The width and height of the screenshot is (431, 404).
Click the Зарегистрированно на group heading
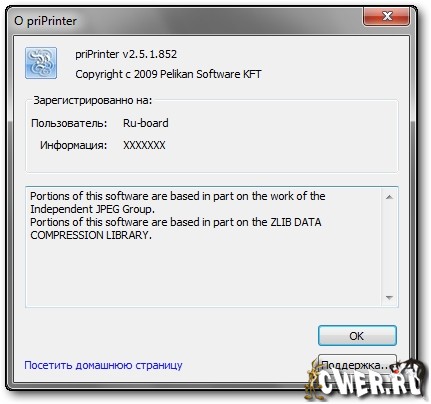pyautogui.click(x=92, y=100)
